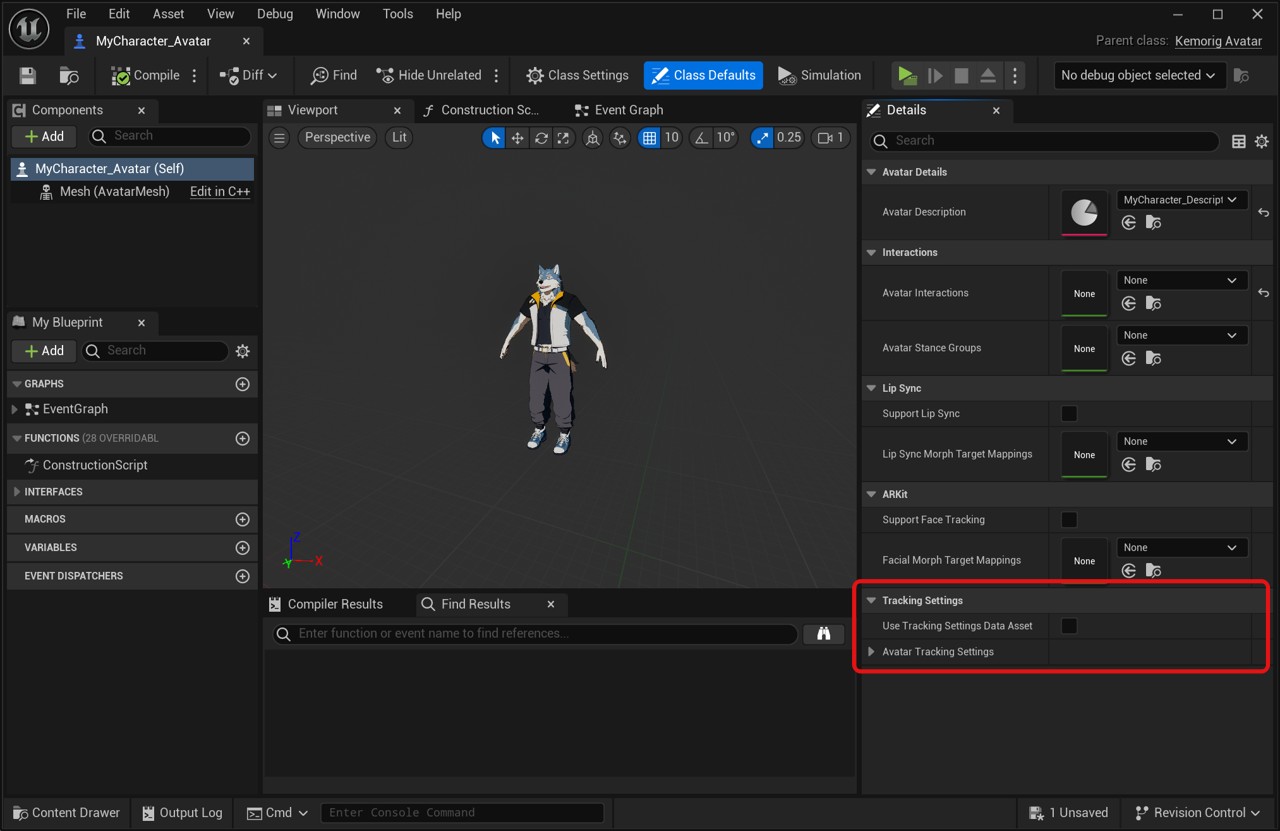Check Use Tracking Settings Data Asset
The width and height of the screenshot is (1280, 831).
click(1069, 626)
